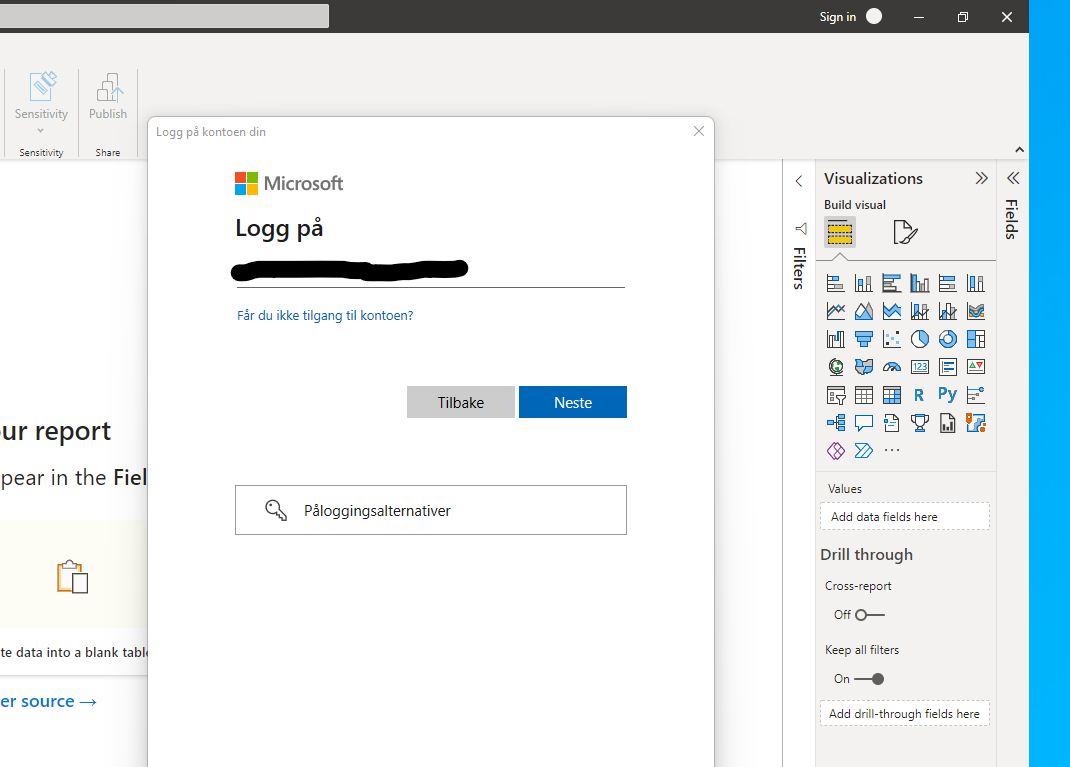
Task: Switch to Format visual tab
Action: [x=905, y=233]
